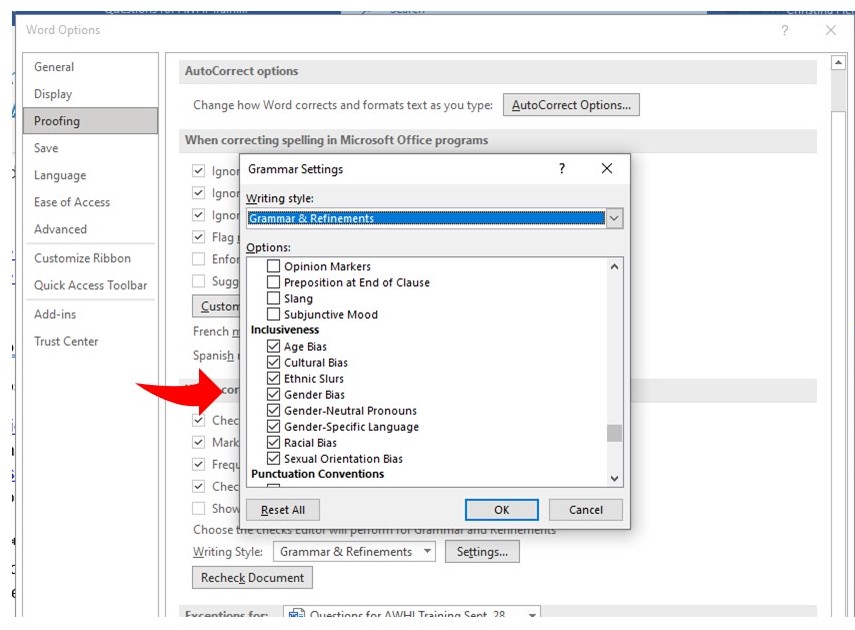
Task: Toggle Gender-Neutral Pronouns checkbox
Action: [x=273, y=410]
